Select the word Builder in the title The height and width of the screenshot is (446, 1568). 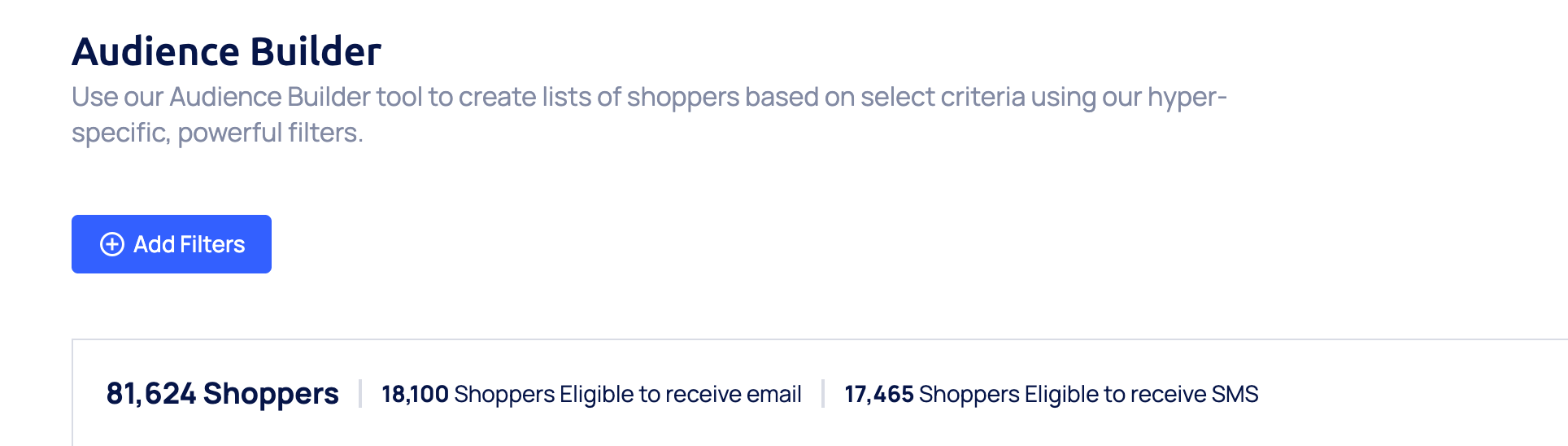(x=316, y=51)
